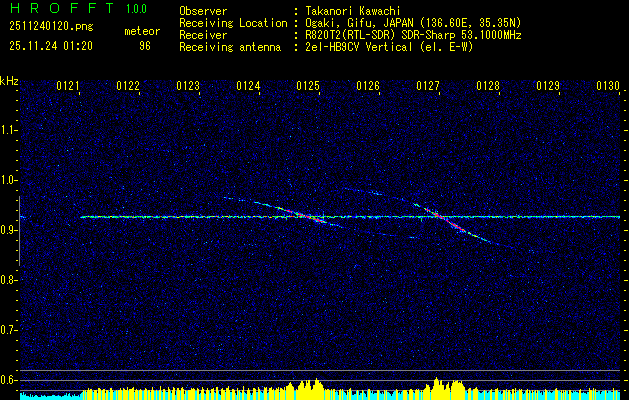Click the meteor count value 96
Image resolution: width=629 pixels, height=400 pixels.
[x=145, y=46]
